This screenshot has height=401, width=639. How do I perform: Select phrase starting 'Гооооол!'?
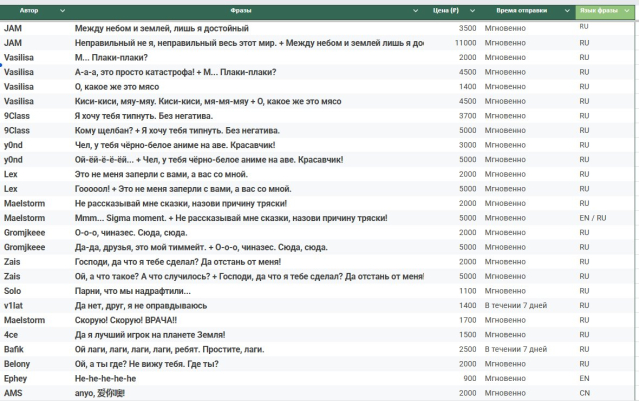[x=183, y=189]
